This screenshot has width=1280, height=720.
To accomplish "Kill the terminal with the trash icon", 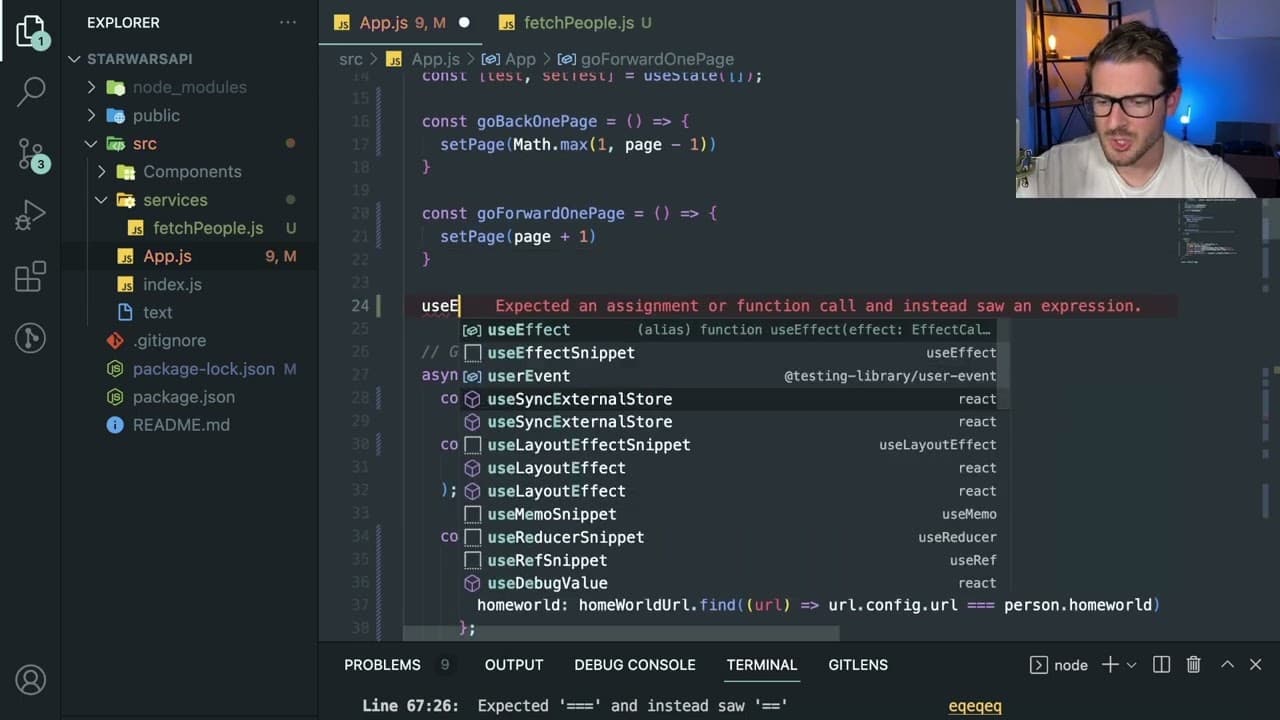I will (1193, 665).
